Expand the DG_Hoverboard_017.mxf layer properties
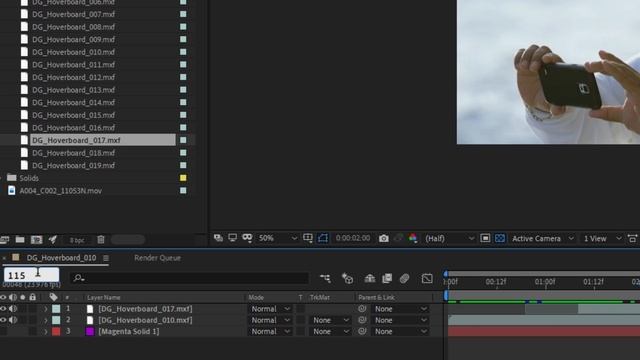This screenshot has height=360, width=640. 46,309
